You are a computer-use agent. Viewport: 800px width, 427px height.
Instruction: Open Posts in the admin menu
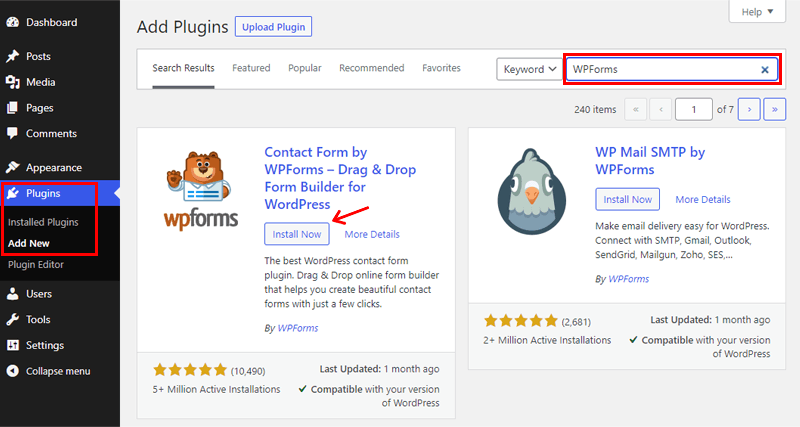click(38, 56)
